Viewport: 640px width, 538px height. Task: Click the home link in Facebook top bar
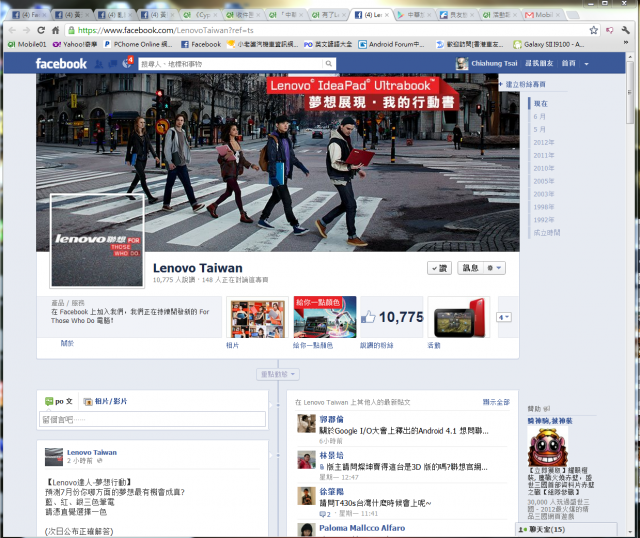568,63
